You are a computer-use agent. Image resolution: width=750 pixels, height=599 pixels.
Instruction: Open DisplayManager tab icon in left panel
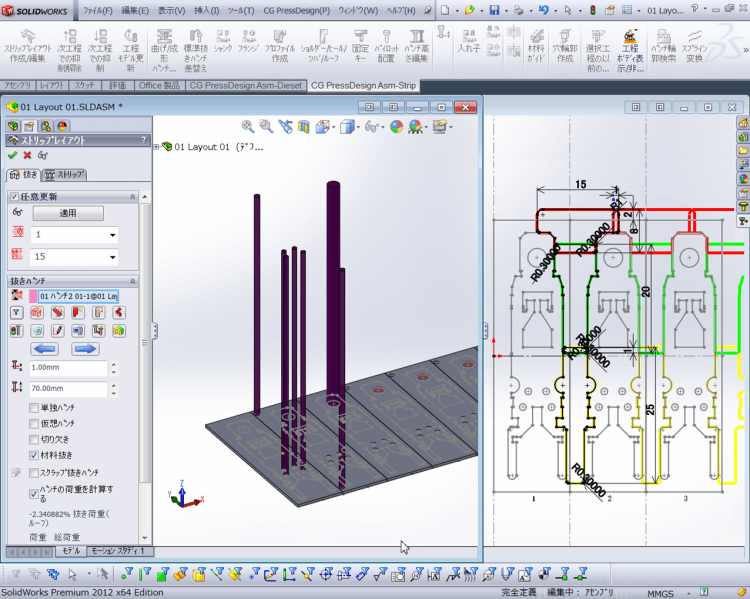click(x=62, y=126)
